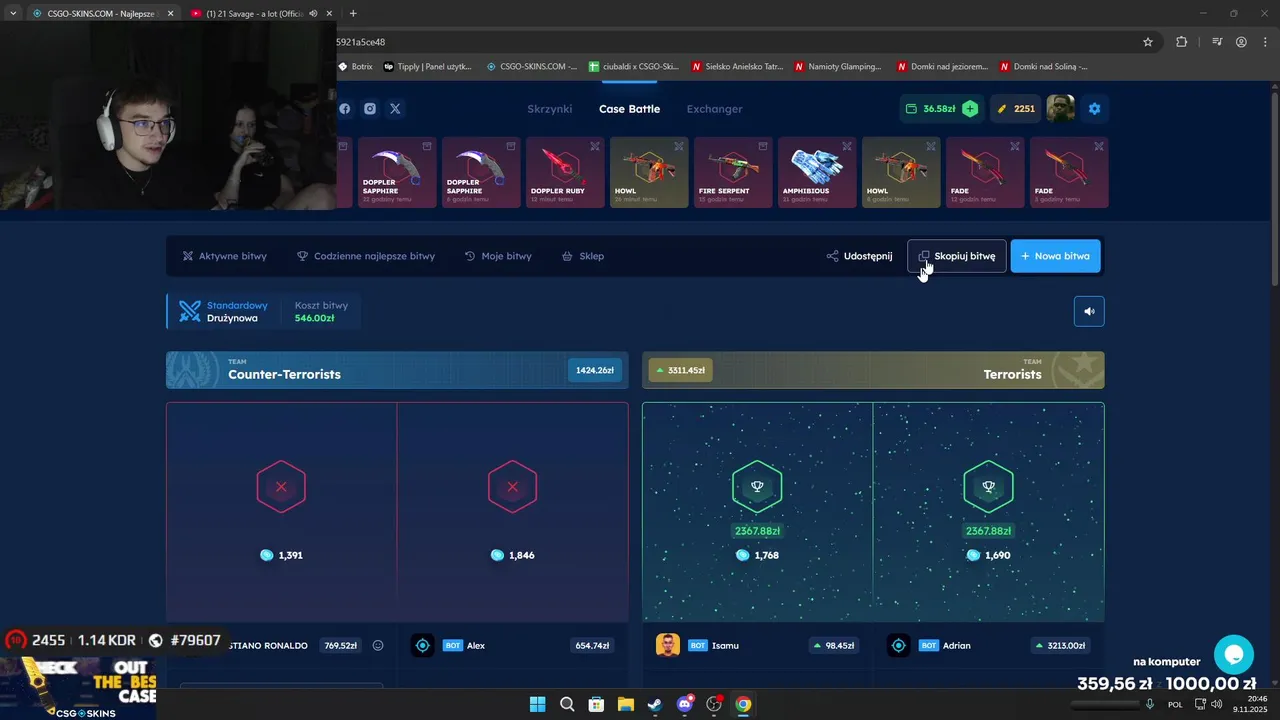
Task: Click the winner trophy above 1,768
Action: click(757, 487)
